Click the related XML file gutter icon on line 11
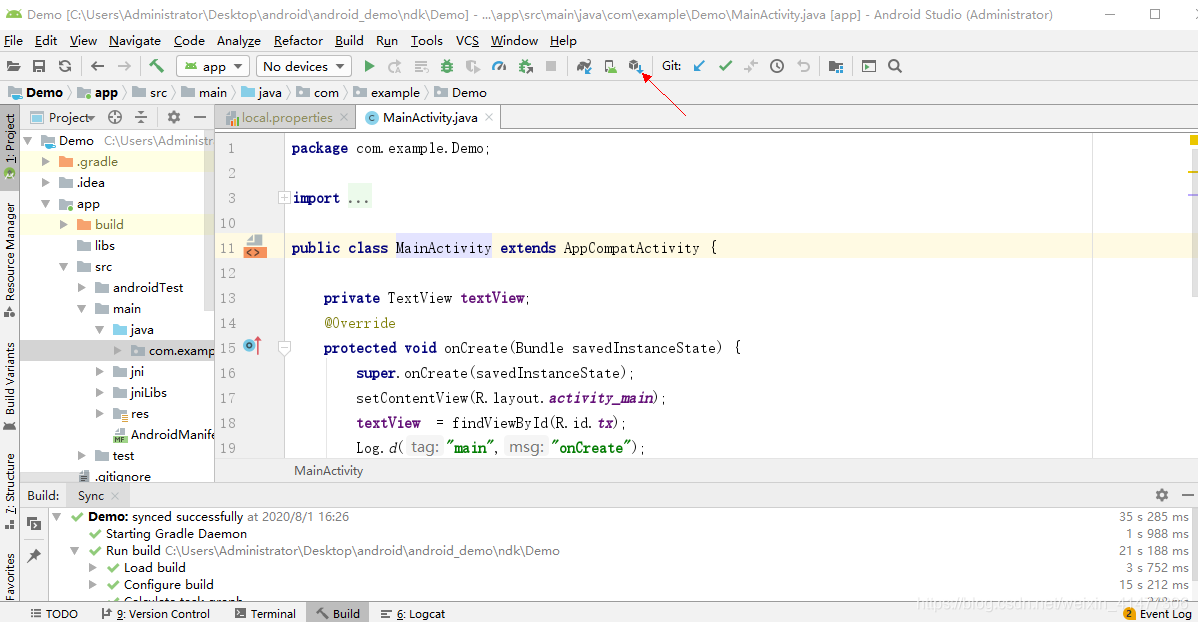Image resolution: width=1198 pixels, height=622 pixels. pyautogui.click(x=254, y=248)
